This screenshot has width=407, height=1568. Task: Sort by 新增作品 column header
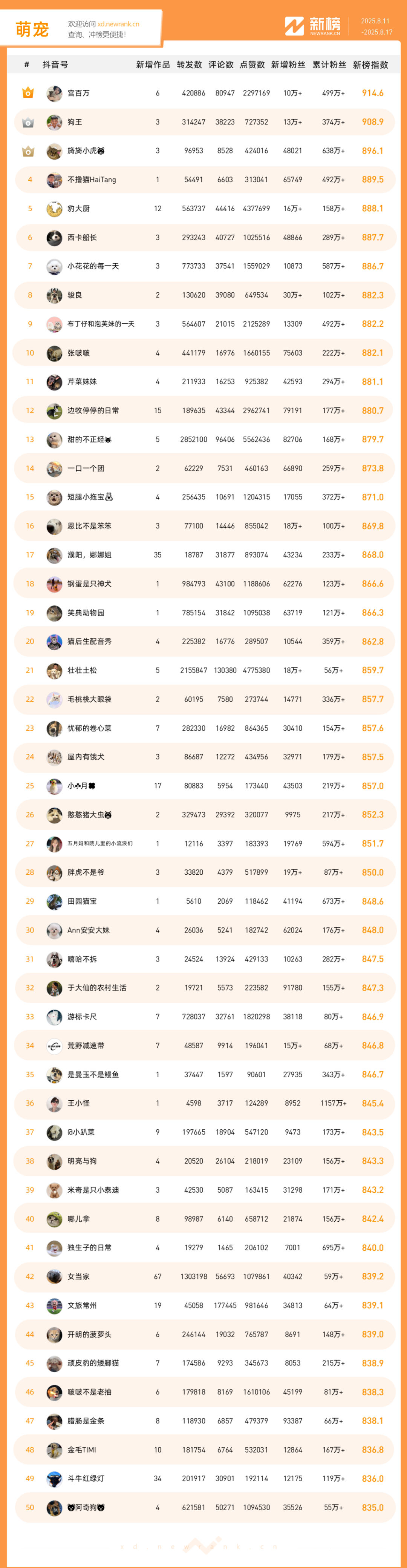point(153,65)
